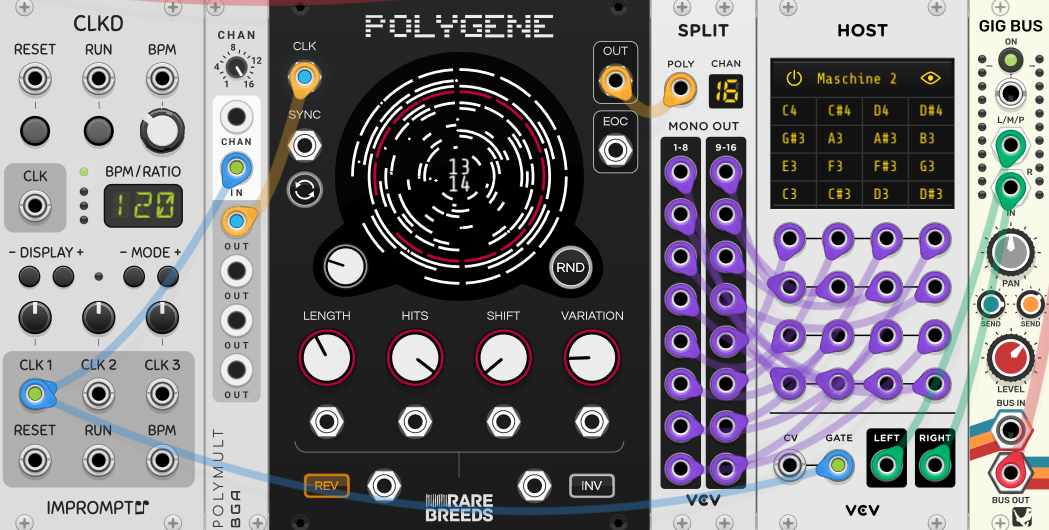Click the Polygene sync loop icon button
Screen dimensions: 1049x530
point(305,190)
